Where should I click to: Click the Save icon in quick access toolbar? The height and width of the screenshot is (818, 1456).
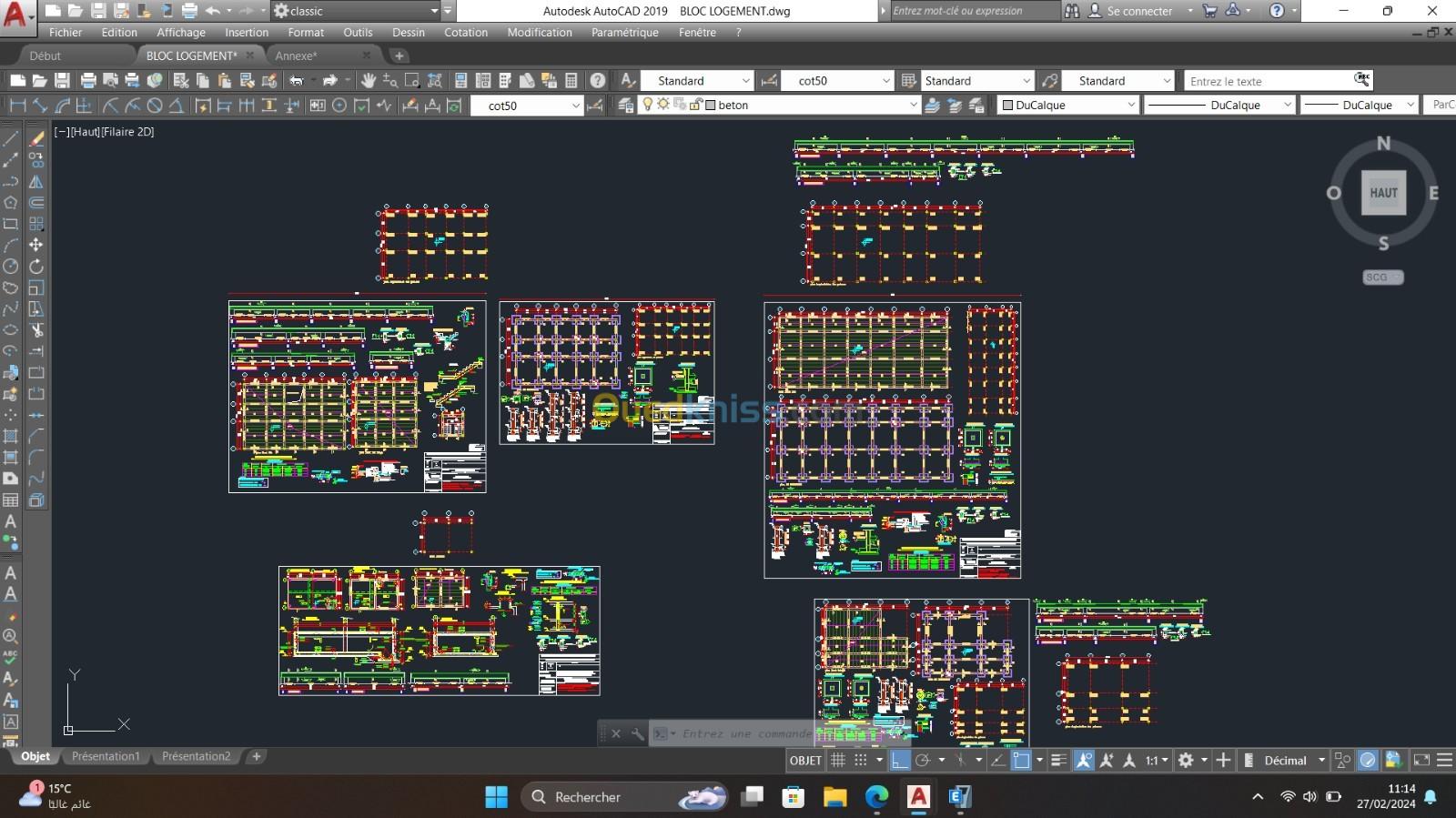click(98, 11)
